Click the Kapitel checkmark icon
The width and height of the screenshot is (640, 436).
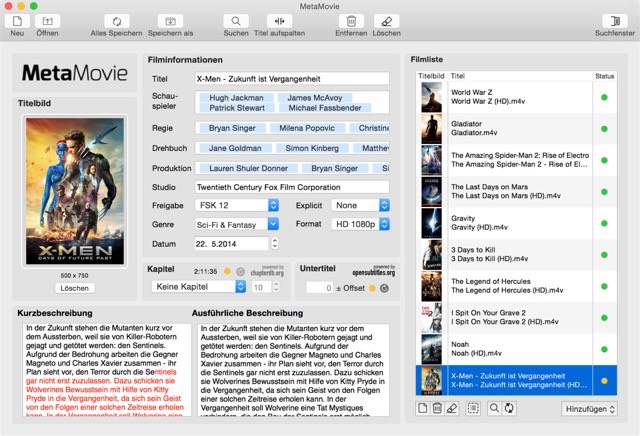coord(241,271)
